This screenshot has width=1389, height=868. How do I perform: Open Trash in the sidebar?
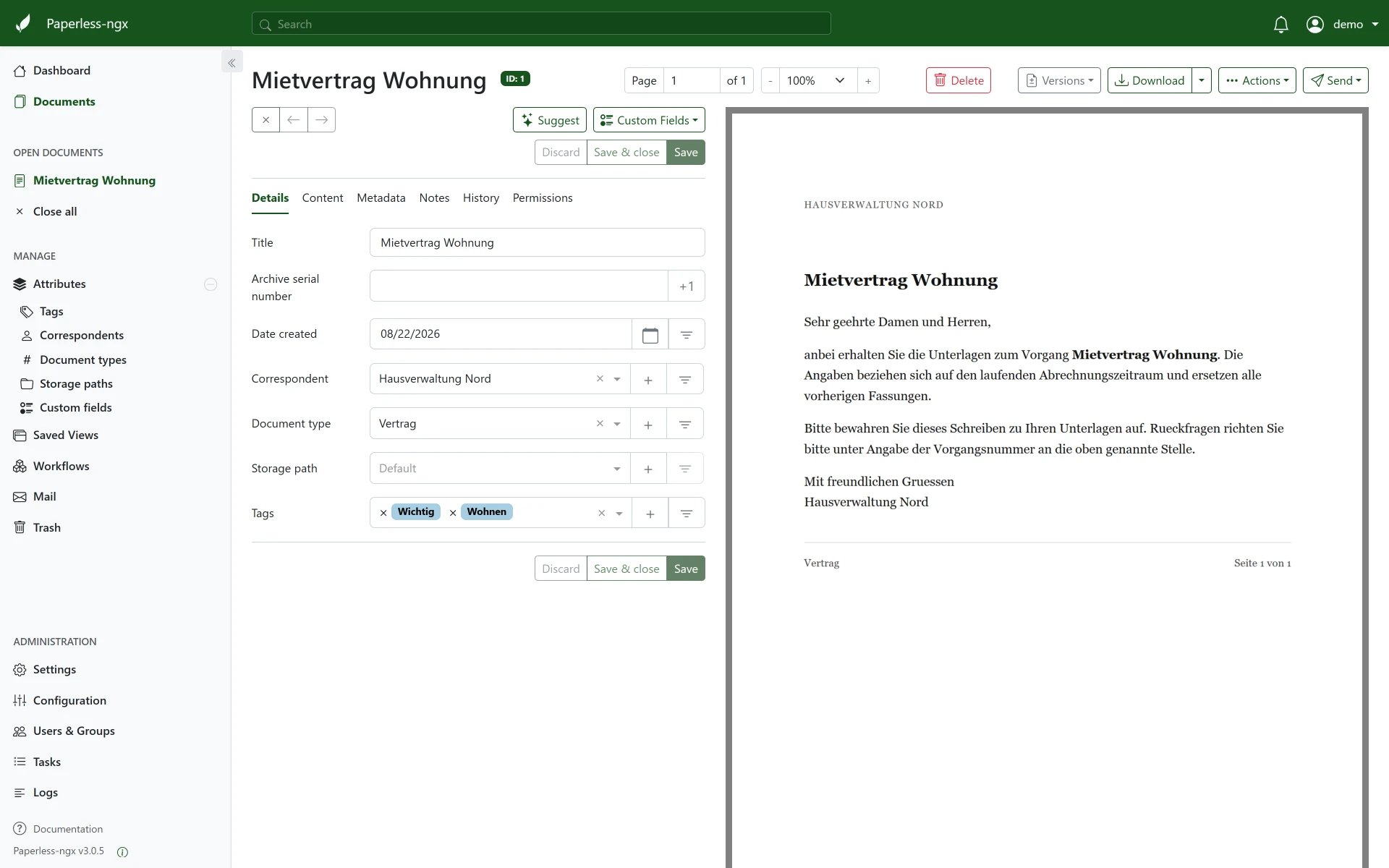click(47, 528)
